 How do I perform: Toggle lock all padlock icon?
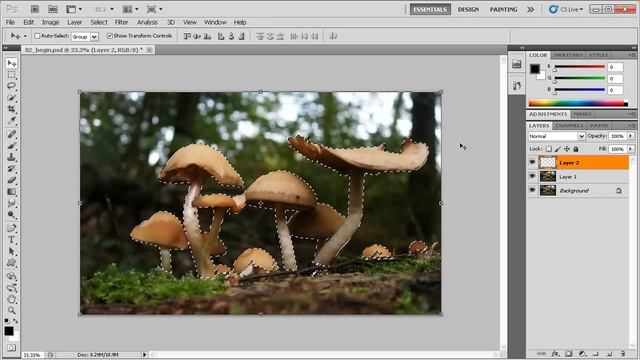[x=576, y=149]
